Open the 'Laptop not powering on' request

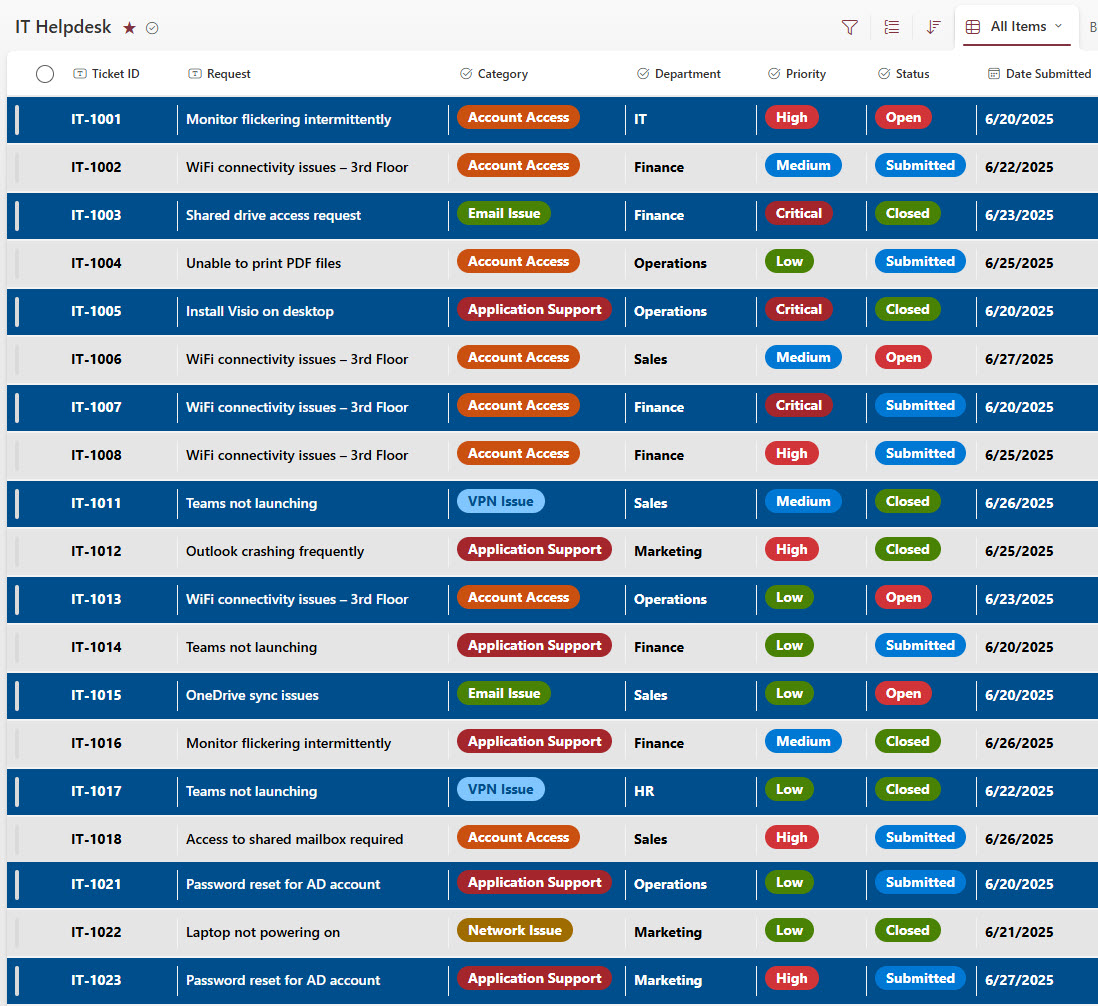pyautogui.click(x=262, y=932)
